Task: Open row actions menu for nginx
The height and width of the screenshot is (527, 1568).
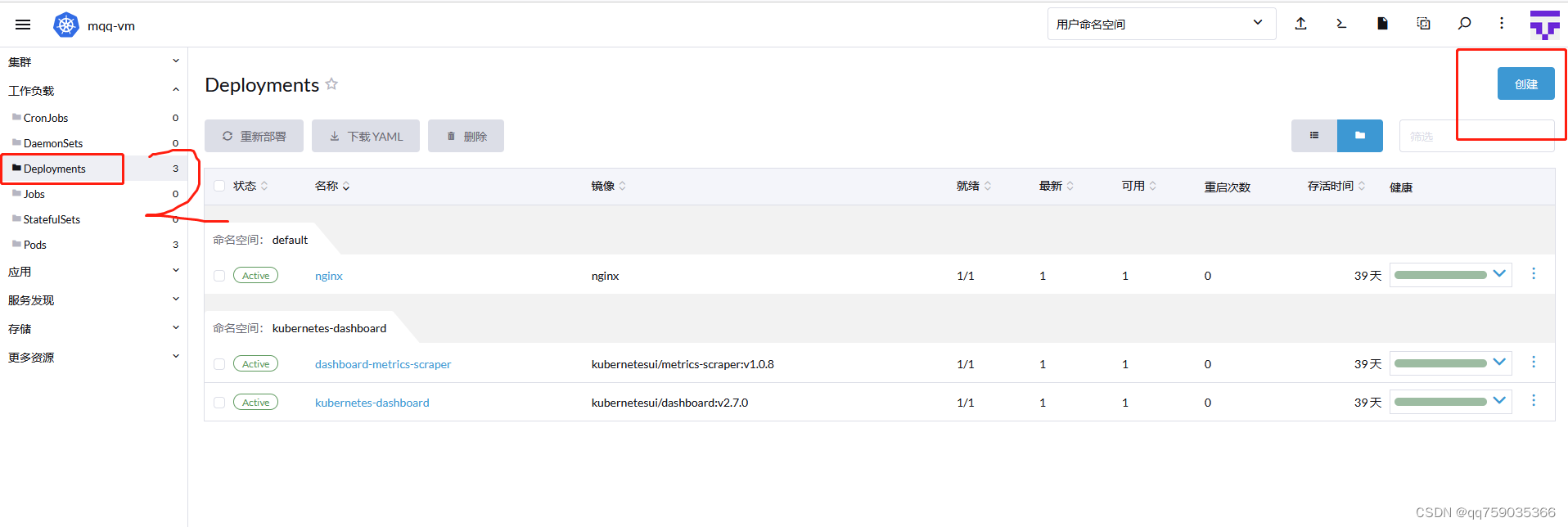Action: point(1534,274)
